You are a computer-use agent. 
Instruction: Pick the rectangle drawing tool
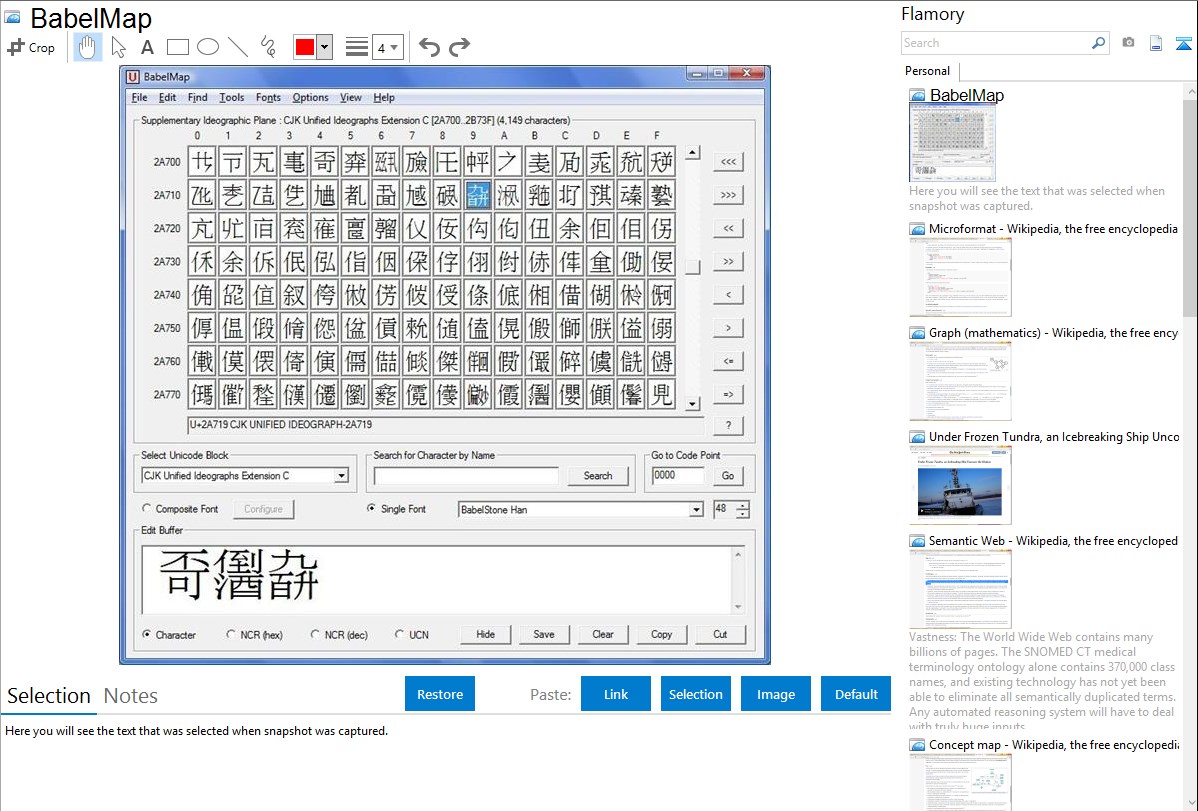pos(177,47)
